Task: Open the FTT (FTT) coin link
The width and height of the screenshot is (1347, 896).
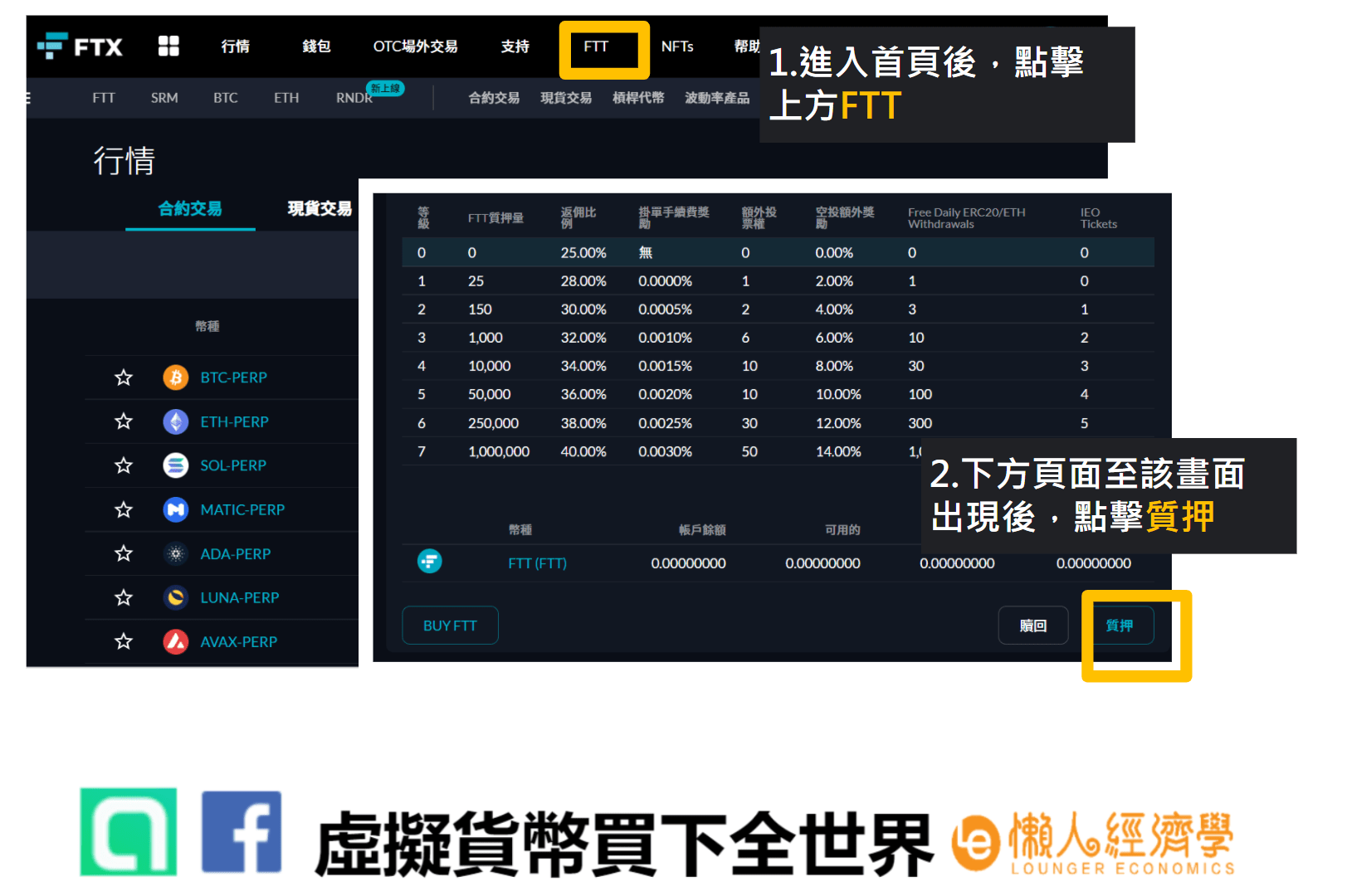Action: tap(538, 563)
